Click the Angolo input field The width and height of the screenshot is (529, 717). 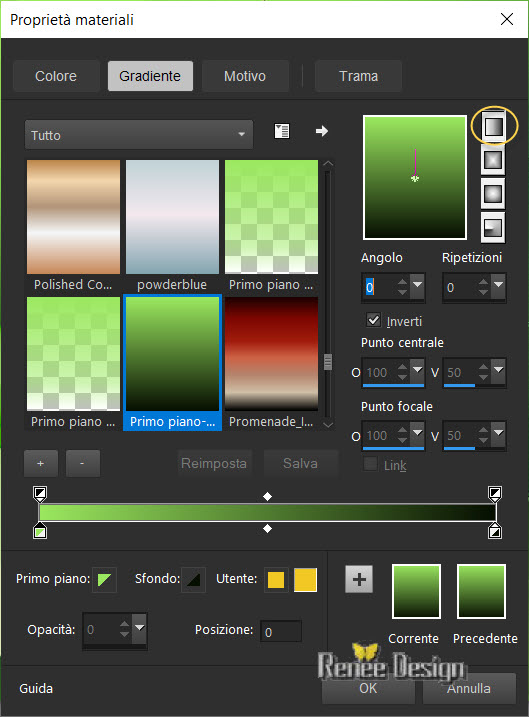[x=379, y=287]
